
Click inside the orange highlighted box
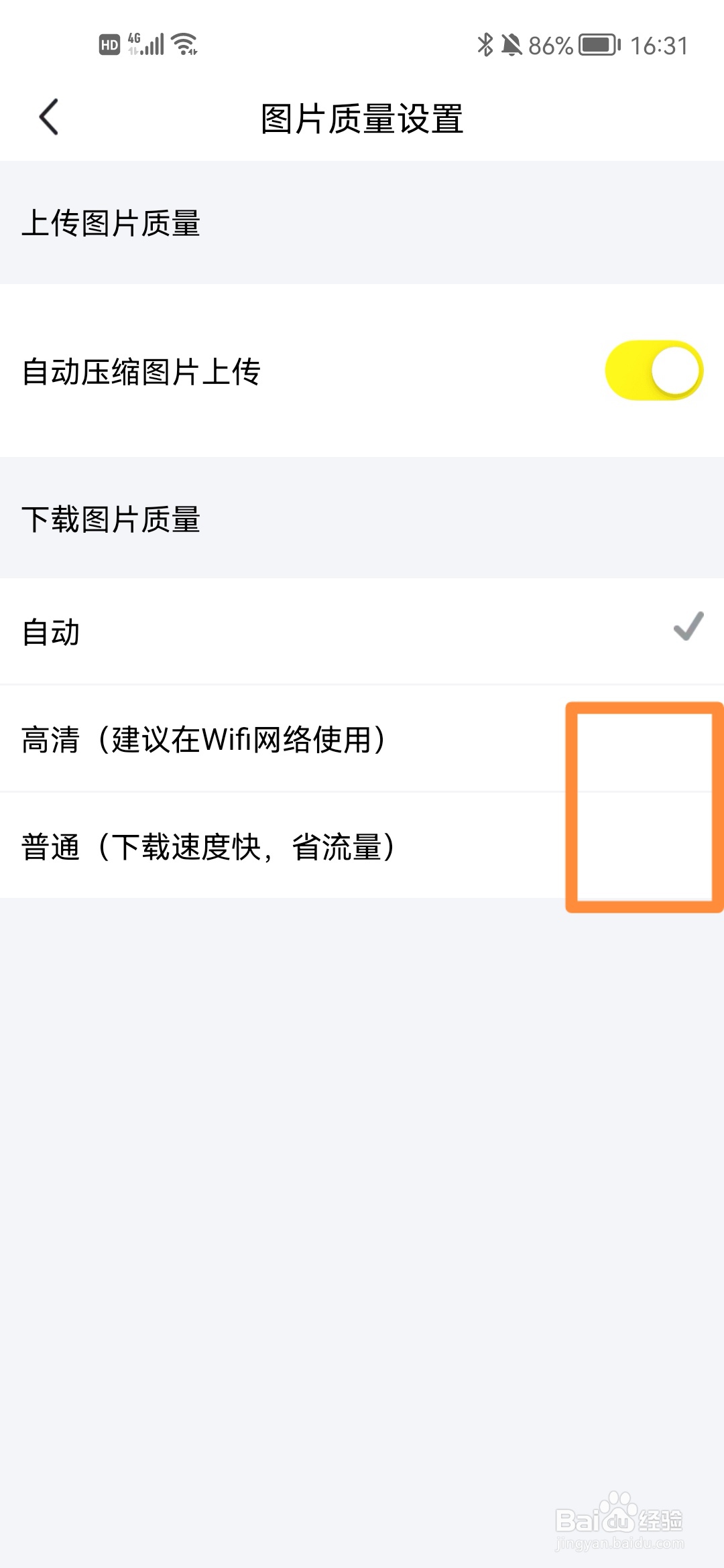click(642, 804)
